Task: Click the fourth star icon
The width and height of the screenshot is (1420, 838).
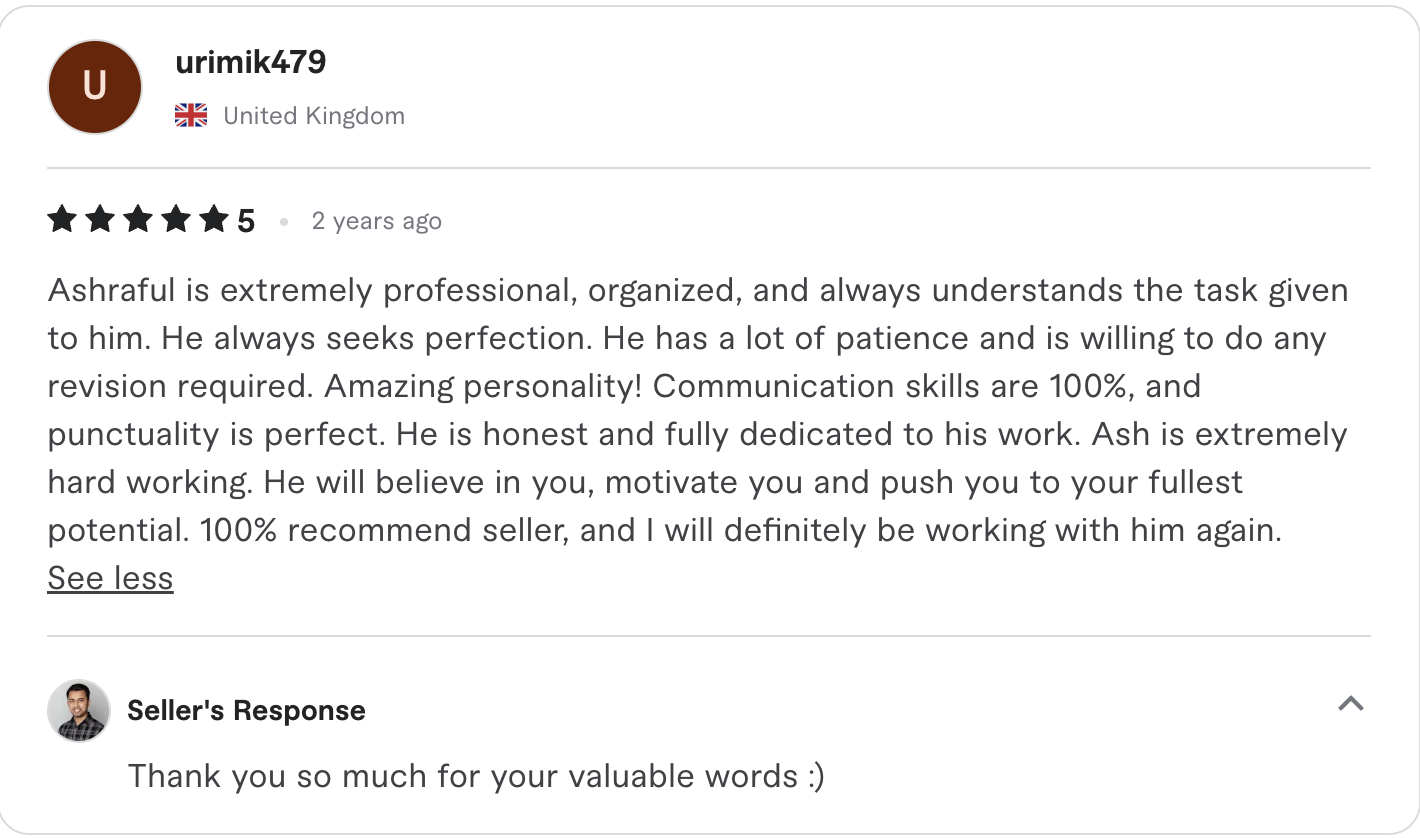Action: (176, 219)
